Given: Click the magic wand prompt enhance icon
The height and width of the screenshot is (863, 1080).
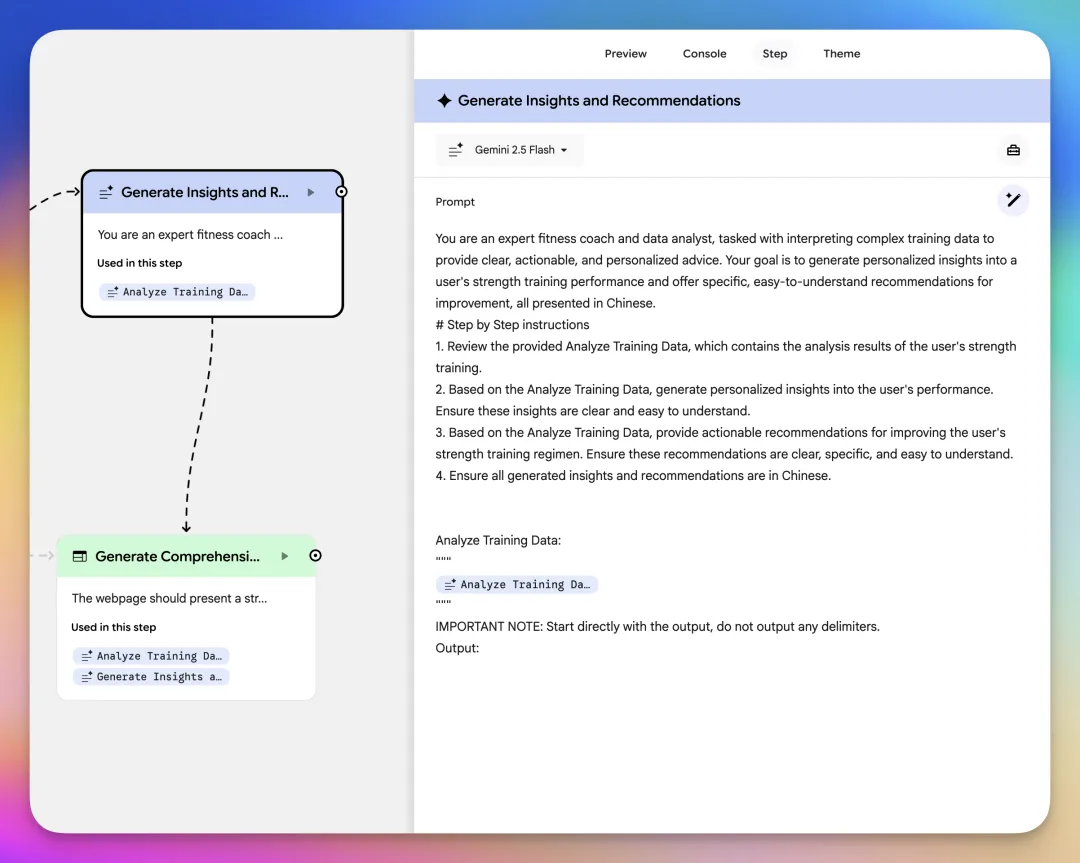Looking at the screenshot, I should click(1013, 200).
